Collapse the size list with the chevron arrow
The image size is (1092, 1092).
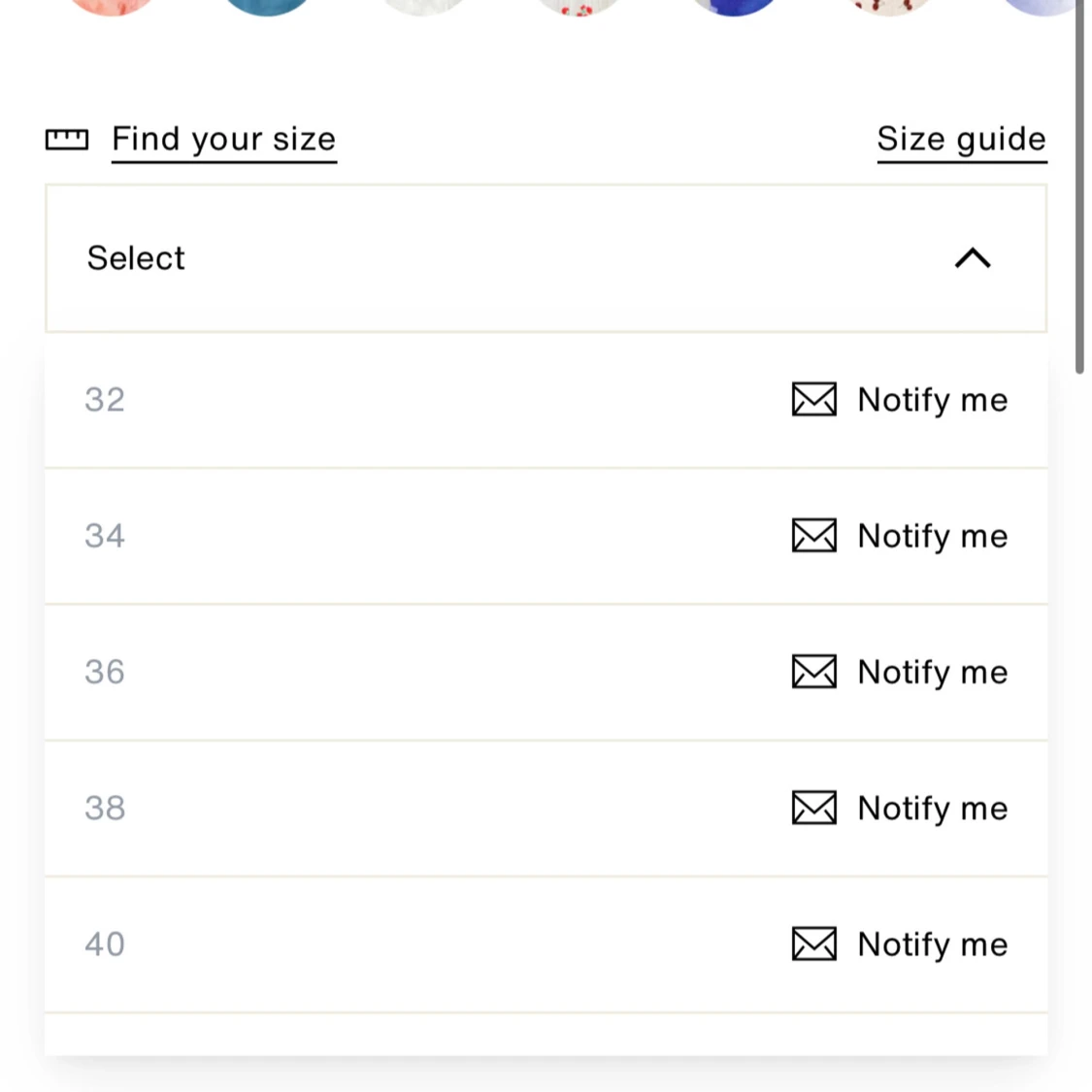click(973, 258)
